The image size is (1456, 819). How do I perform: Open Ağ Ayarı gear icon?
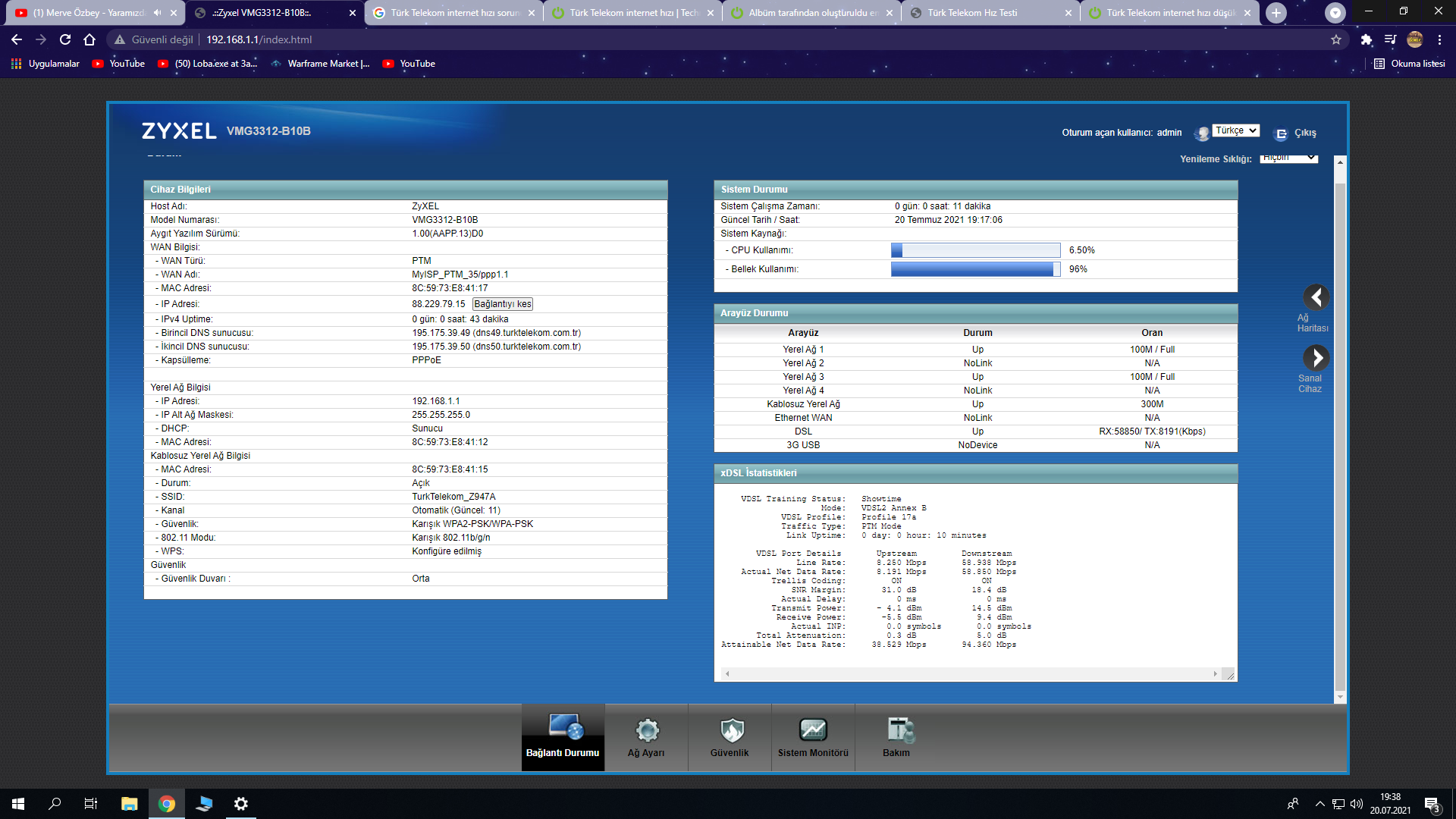pyautogui.click(x=646, y=730)
